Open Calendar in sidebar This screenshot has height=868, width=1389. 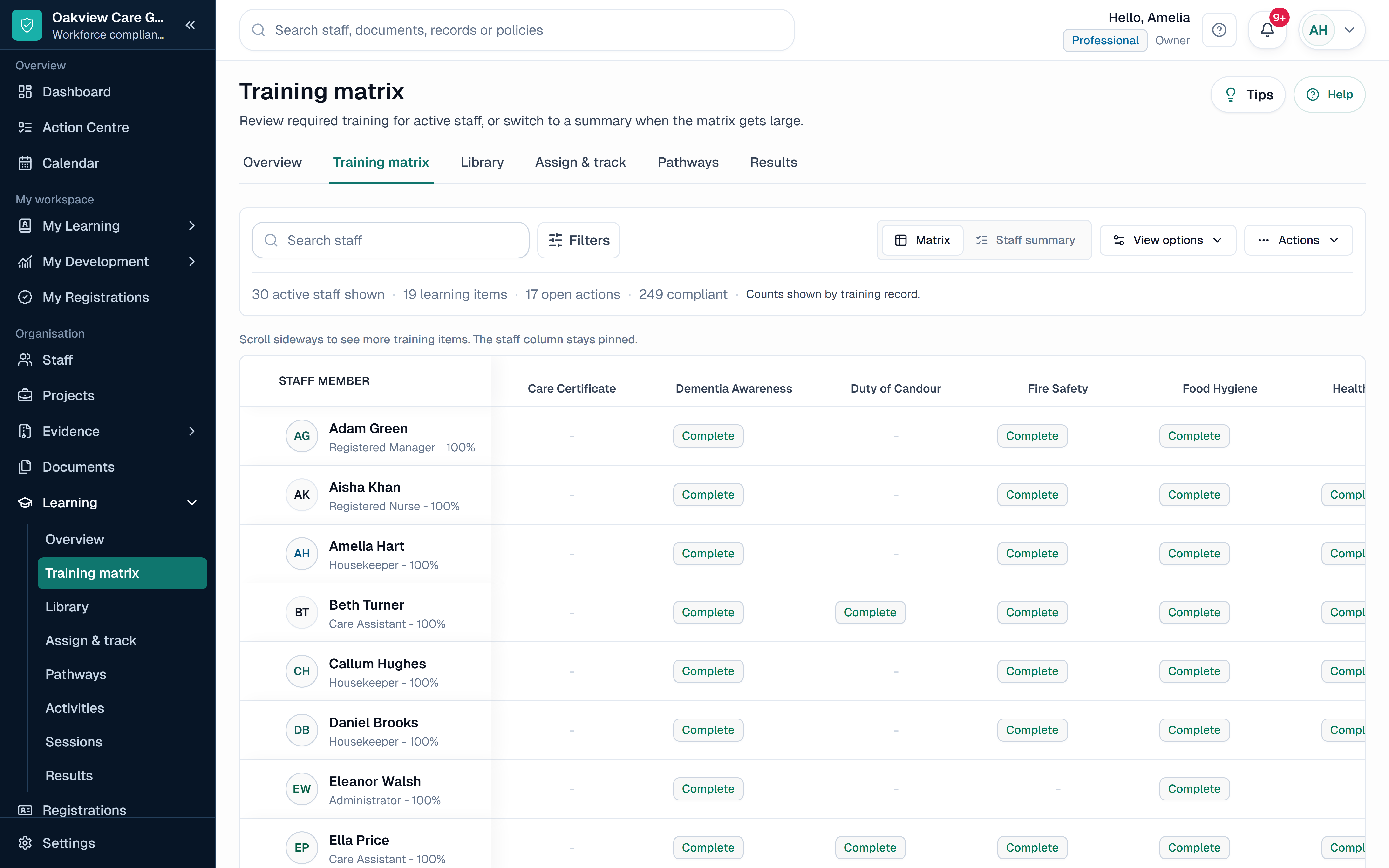(108, 163)
